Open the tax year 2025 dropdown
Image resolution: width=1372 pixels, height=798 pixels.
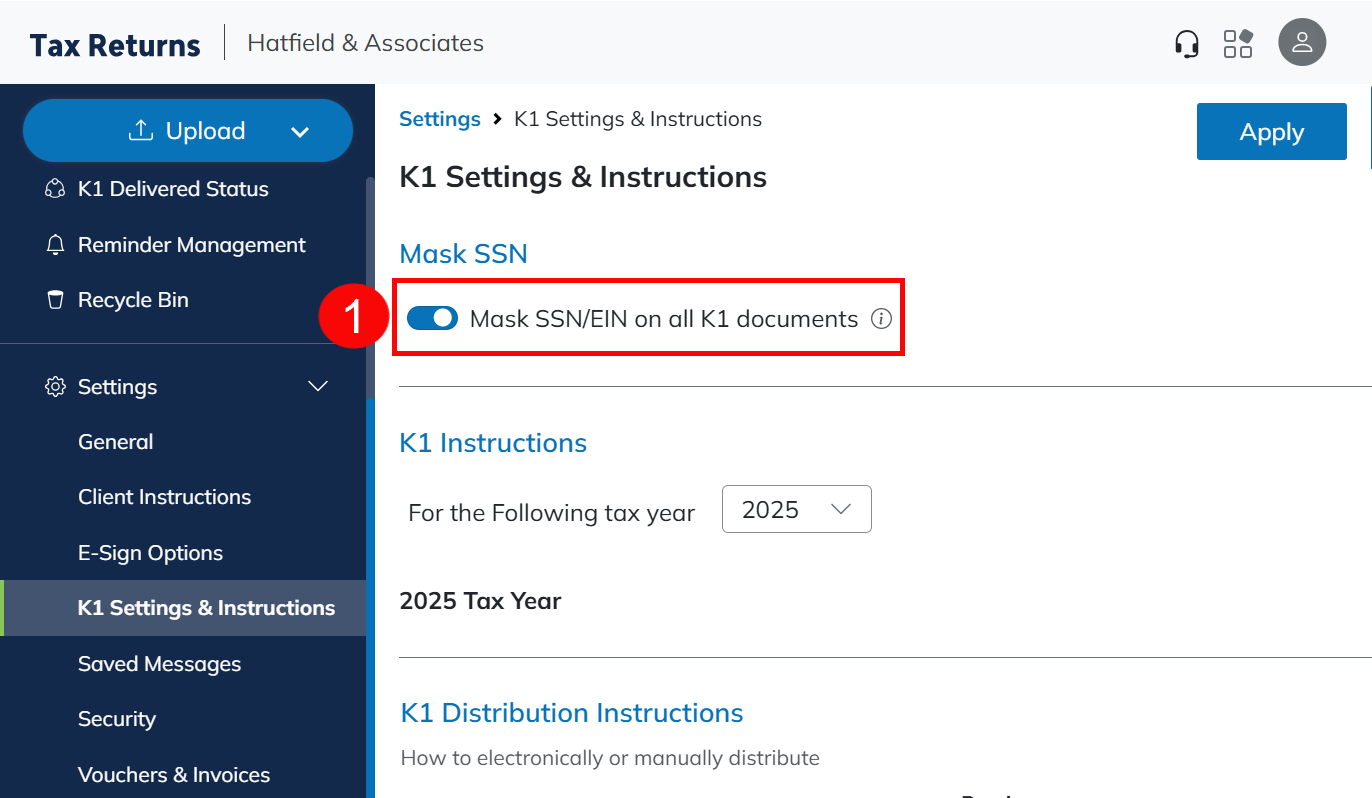point(796,510)
